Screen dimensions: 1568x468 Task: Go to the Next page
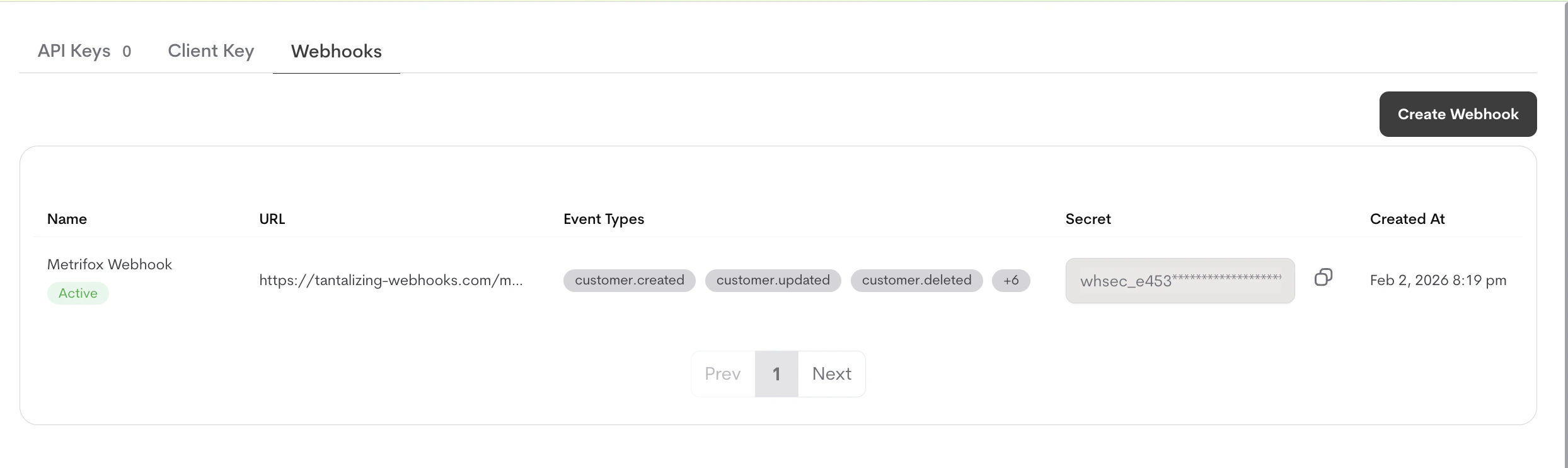point(831,373)
